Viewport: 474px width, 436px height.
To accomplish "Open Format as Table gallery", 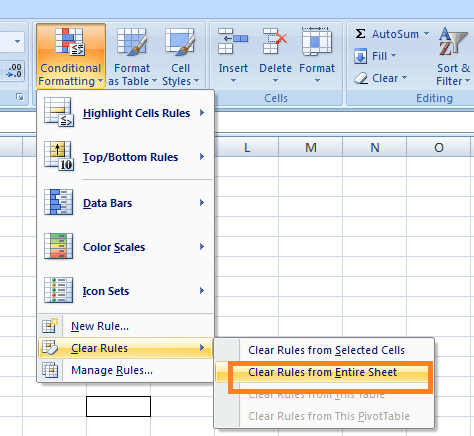I will (132, 57).
